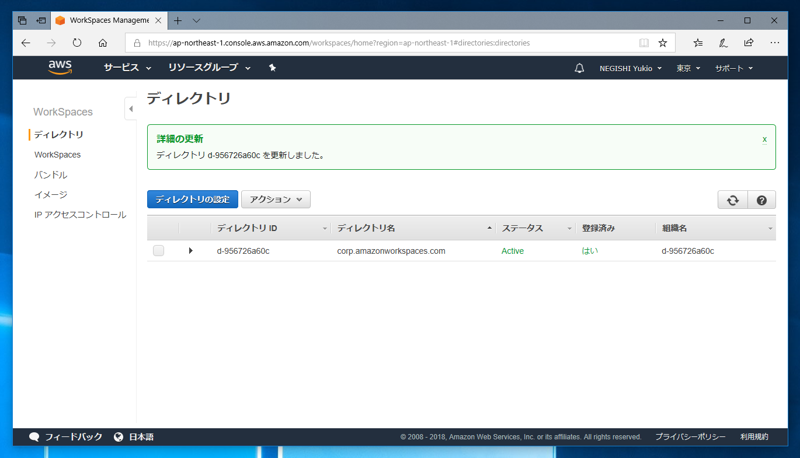Click the add notes pen icon
Screen dimensions: 800x458
click(723, 43)
